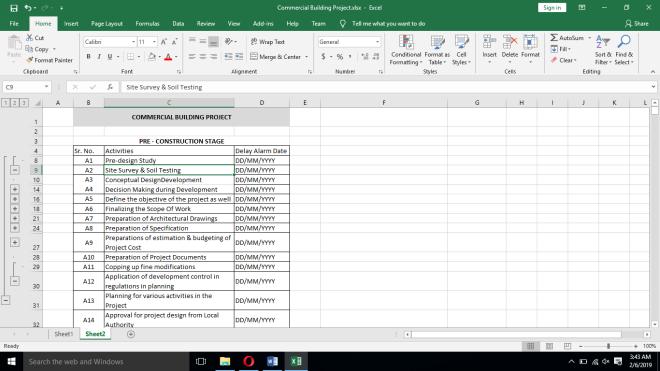Click the Orientation text angle icon

pyautogui.click(x=229, y=42)
